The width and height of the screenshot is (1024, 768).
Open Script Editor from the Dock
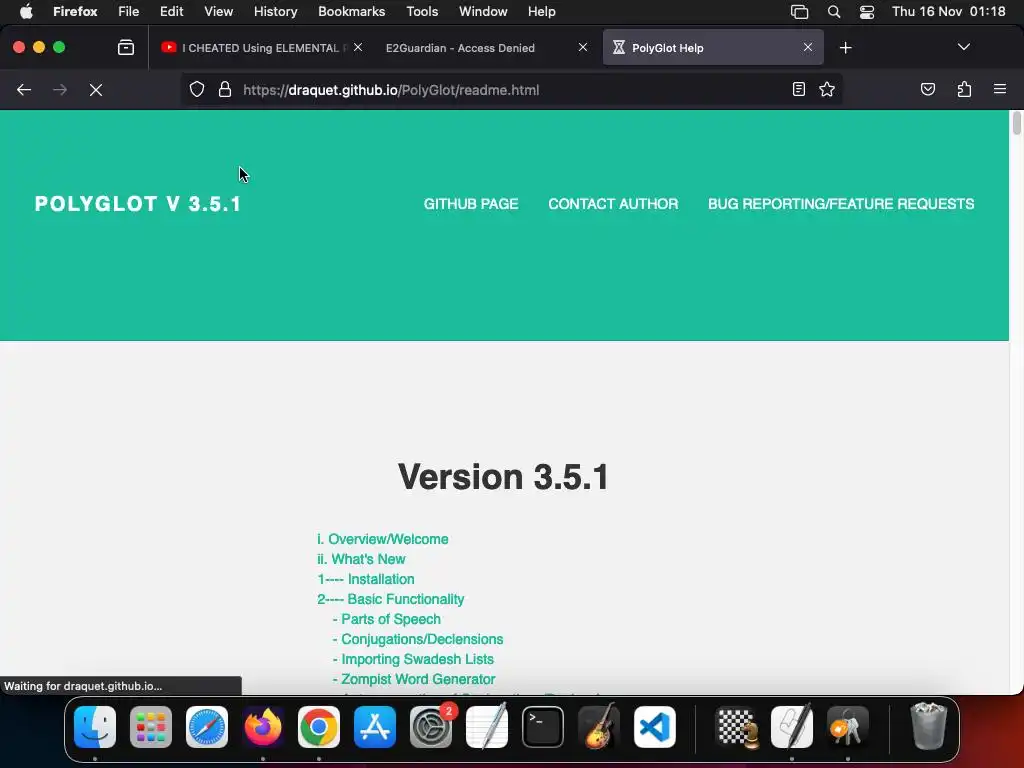792,727
